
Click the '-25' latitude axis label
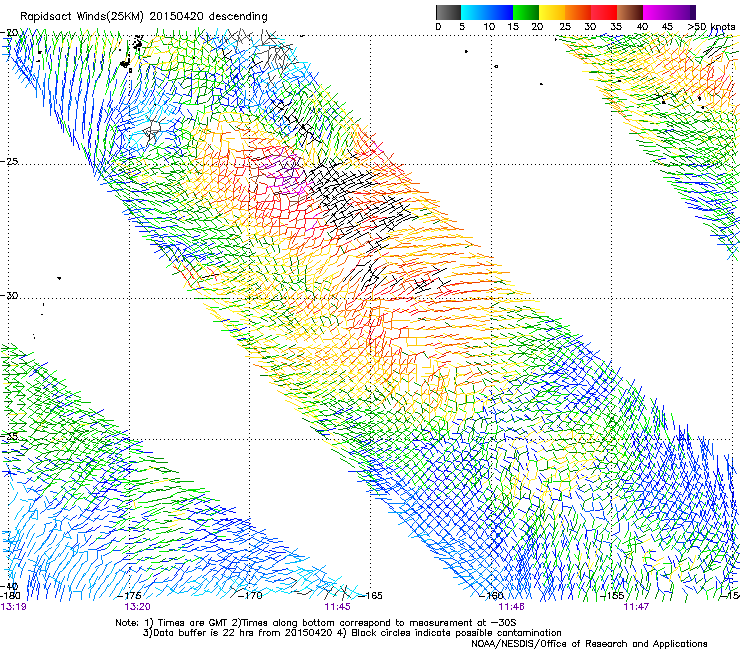click(9, 161)
